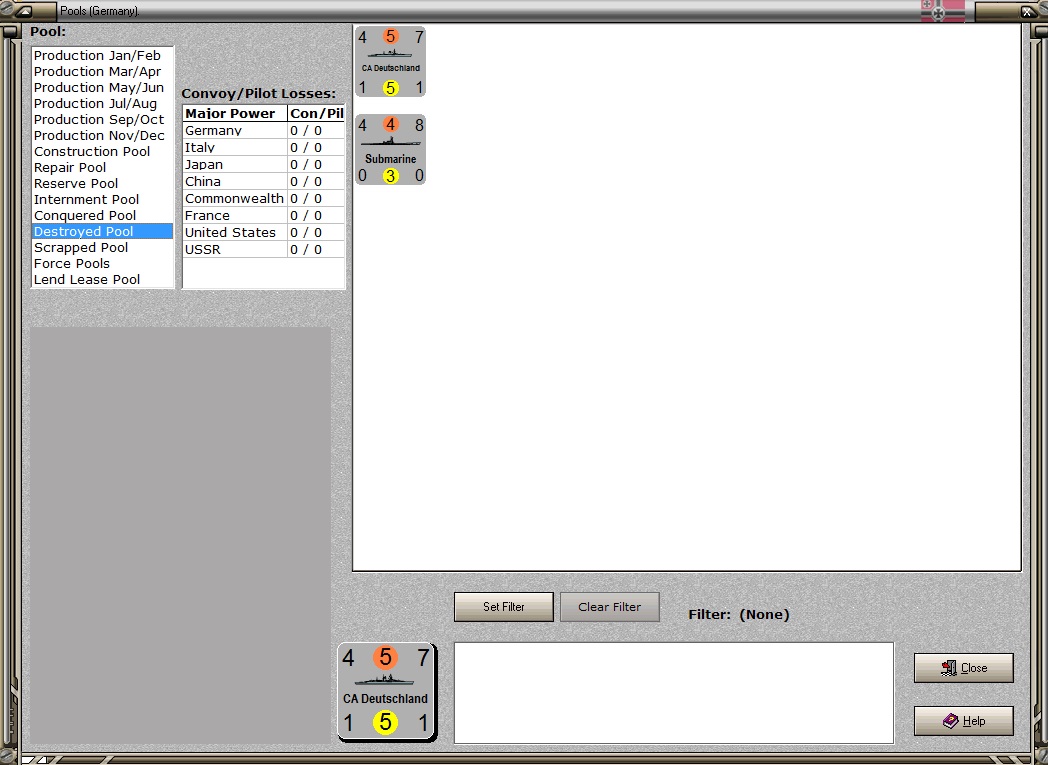
Task: Click the Commonwealth row in losses table
Action: pos(263,198)
